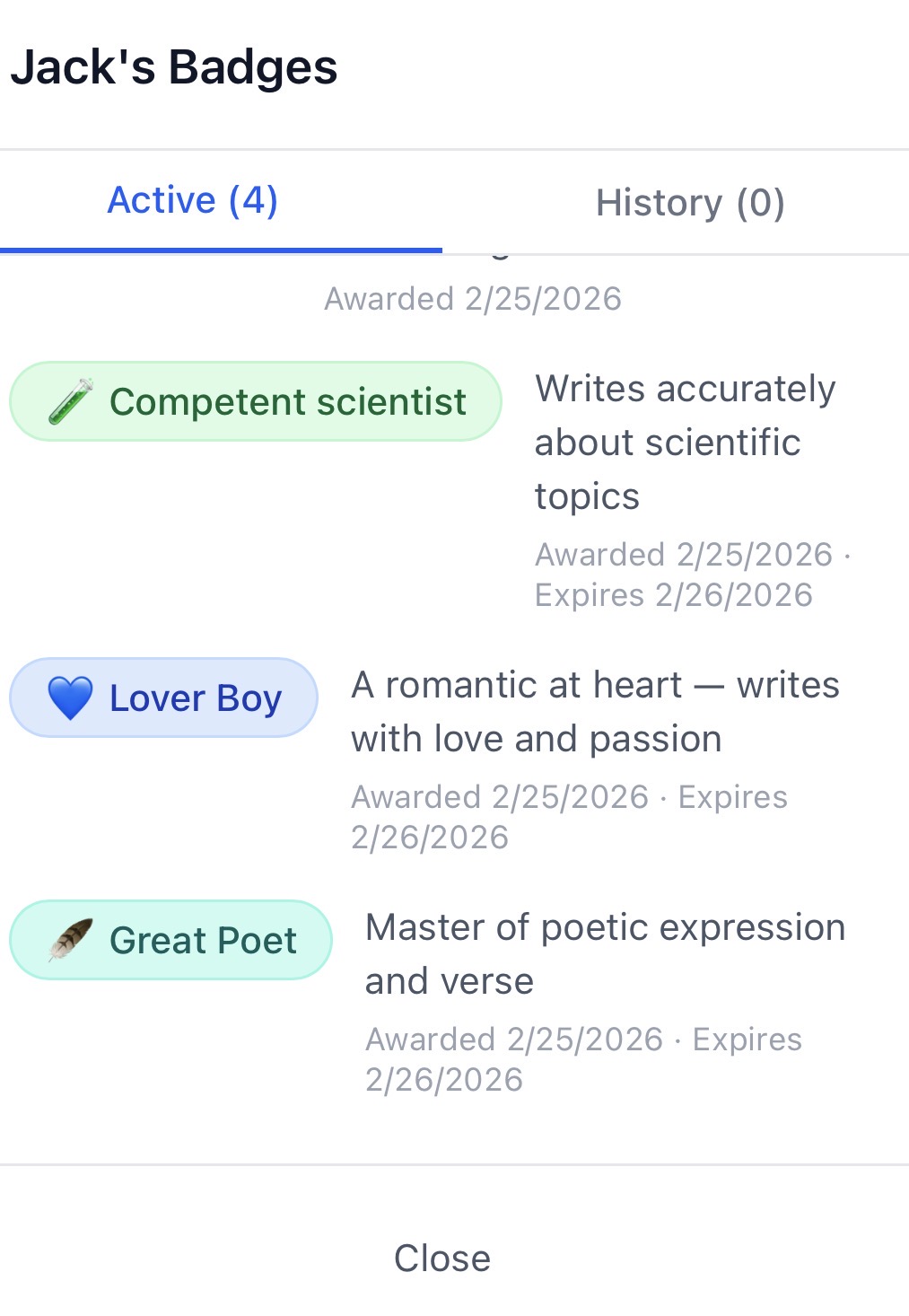Screen dimensions: 909x1316
Task: Click 'Master of poetic expression' description
Action: [x=605, y=954]
